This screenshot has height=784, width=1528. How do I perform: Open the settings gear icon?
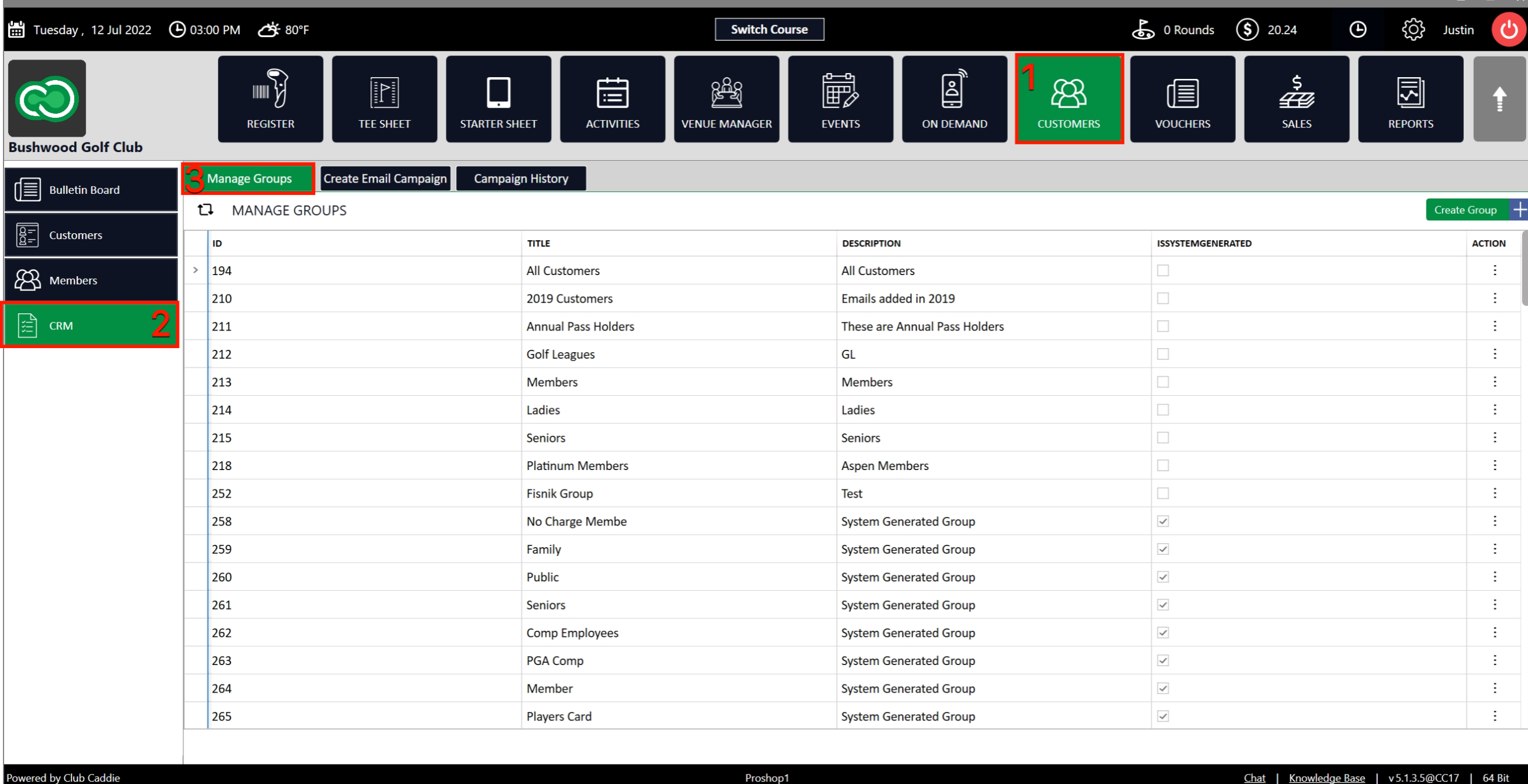click(x=1413, y=29)
